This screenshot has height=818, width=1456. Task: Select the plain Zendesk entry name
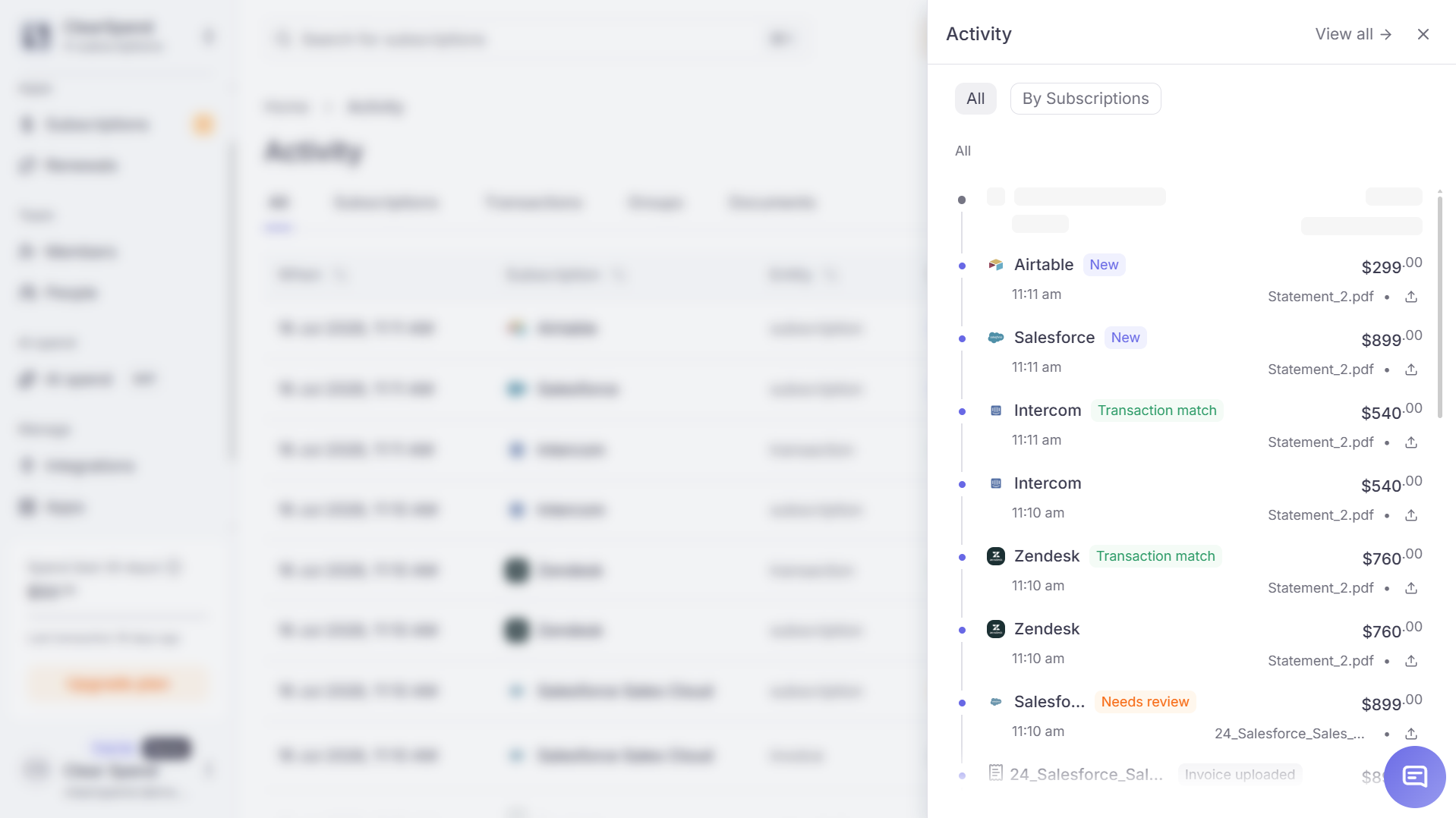tap(1047, 629)
